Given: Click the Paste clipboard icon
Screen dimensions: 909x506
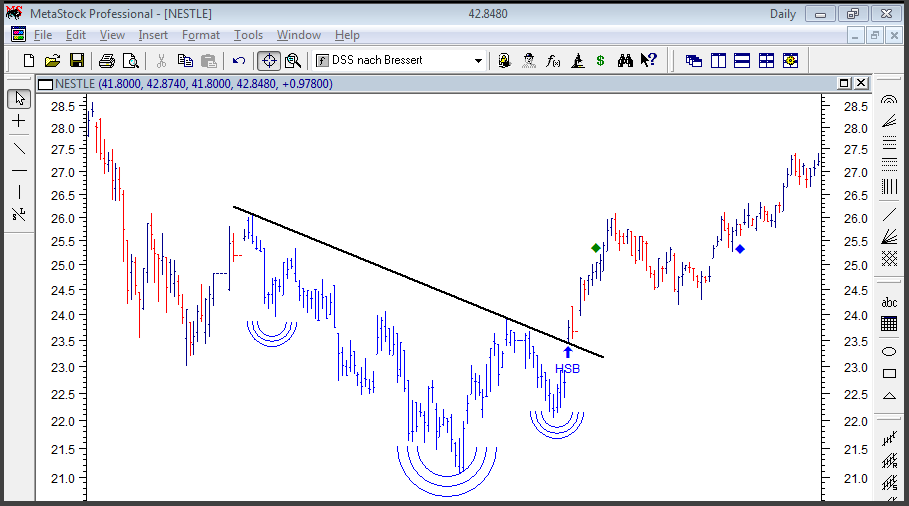Looking at the screenshot, I should tap(209, 60).
